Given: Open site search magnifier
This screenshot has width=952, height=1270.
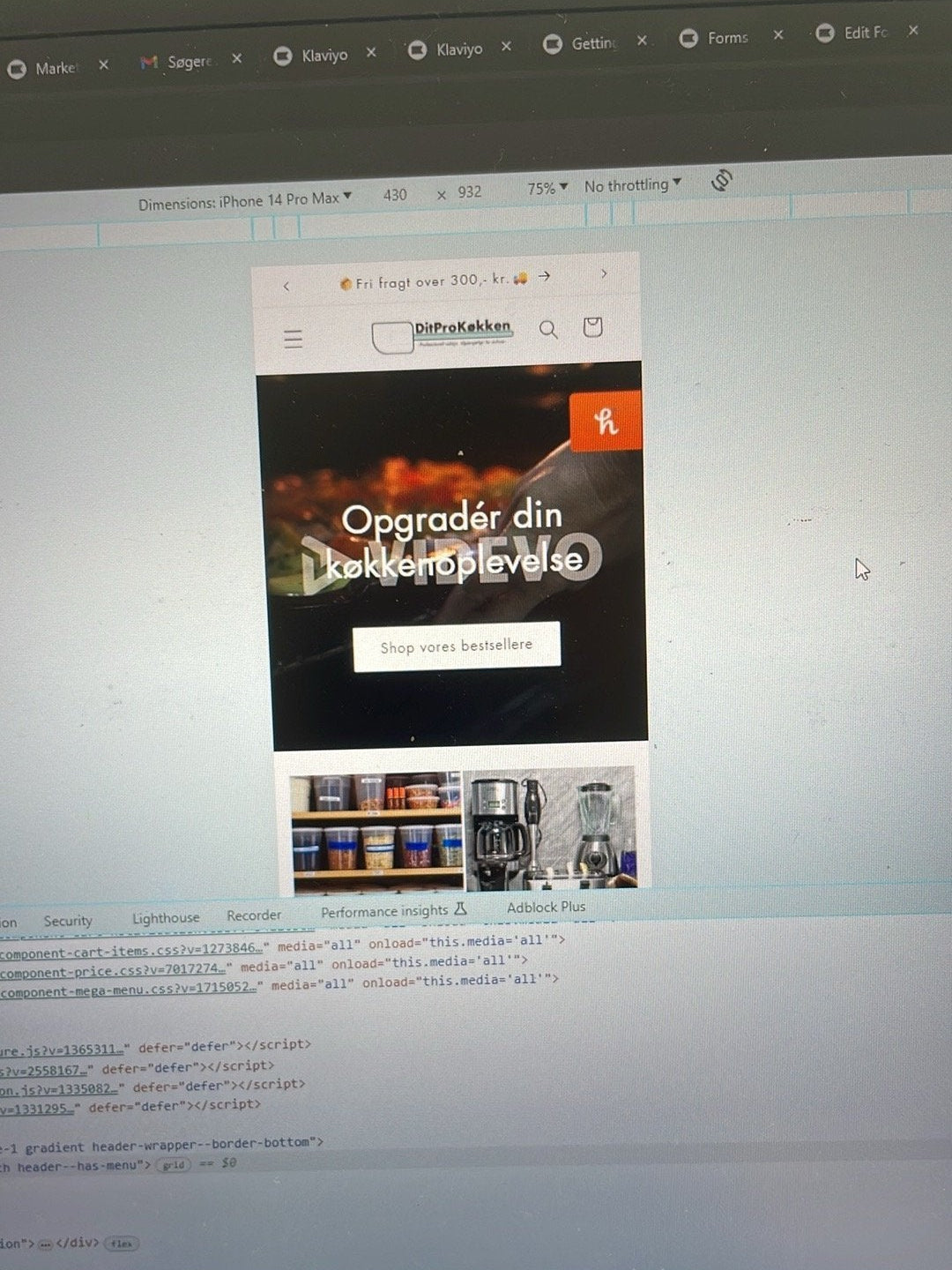Looking at the screenshot, I should (x=548, y=330).
